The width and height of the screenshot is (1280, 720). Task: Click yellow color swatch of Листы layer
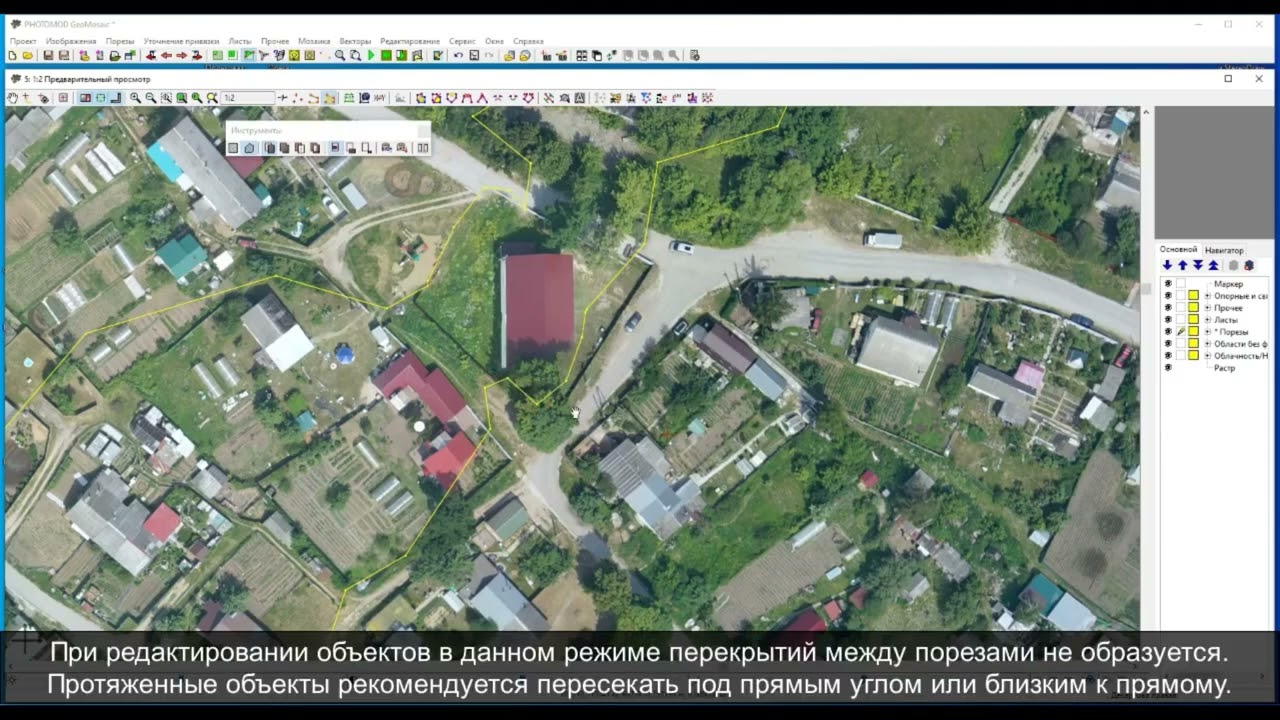tap(1193, 320)
